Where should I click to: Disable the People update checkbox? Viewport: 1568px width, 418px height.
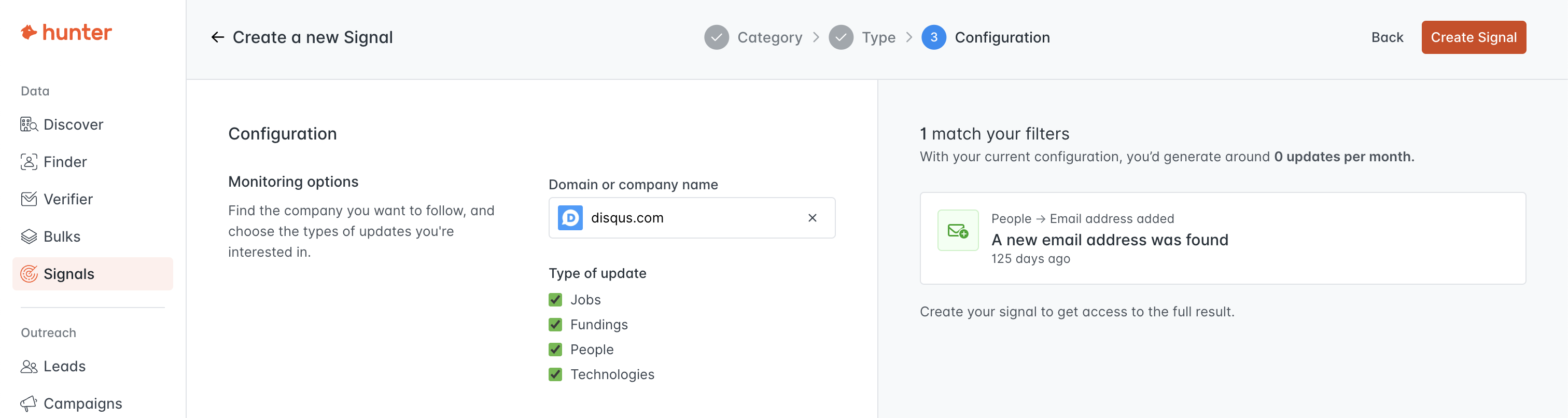[x=555, y=350]
